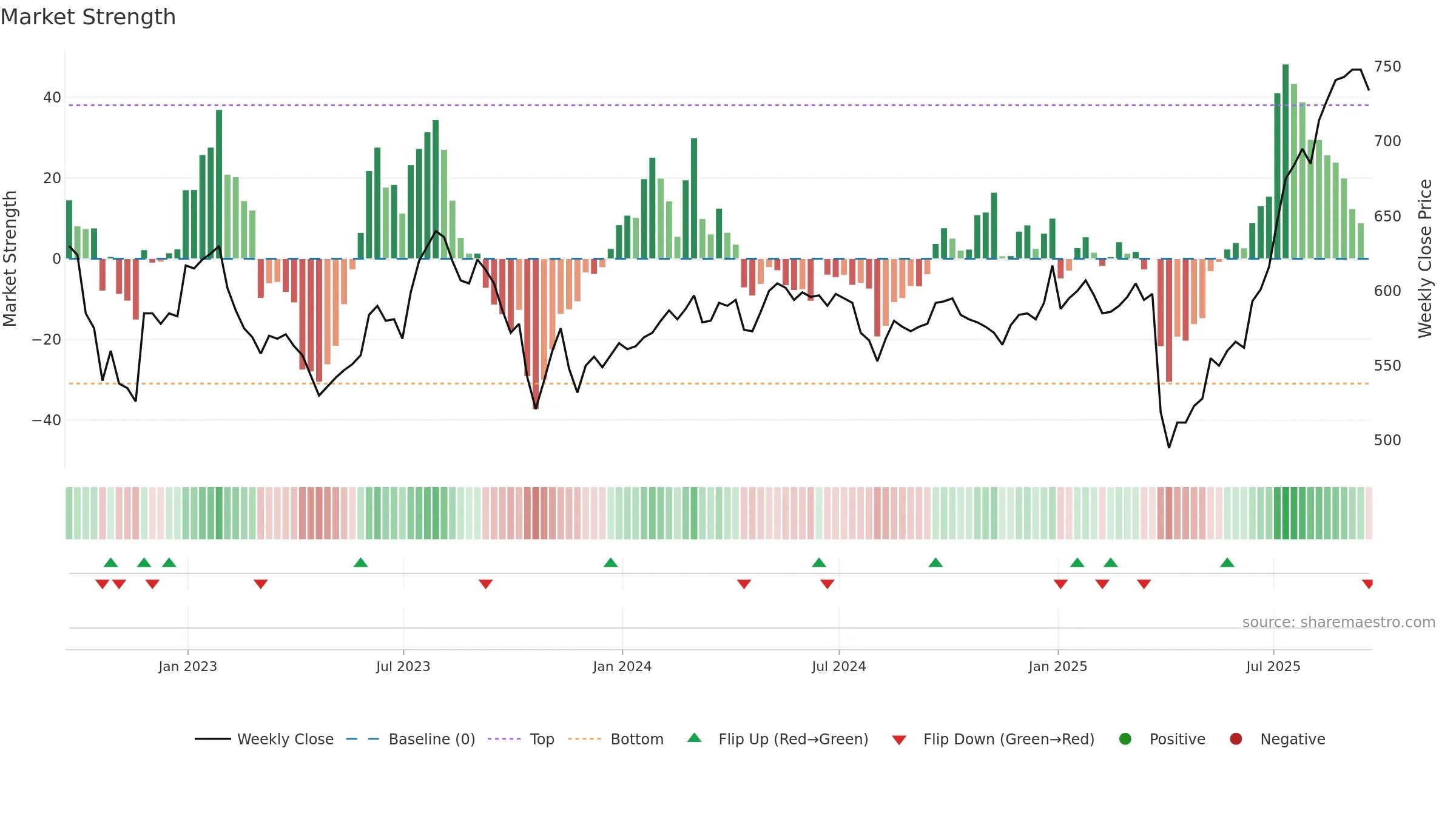Click the darkest green cell in the heat strip
The width and height of the screenshot is (1456, 819).
(1286, 513)
